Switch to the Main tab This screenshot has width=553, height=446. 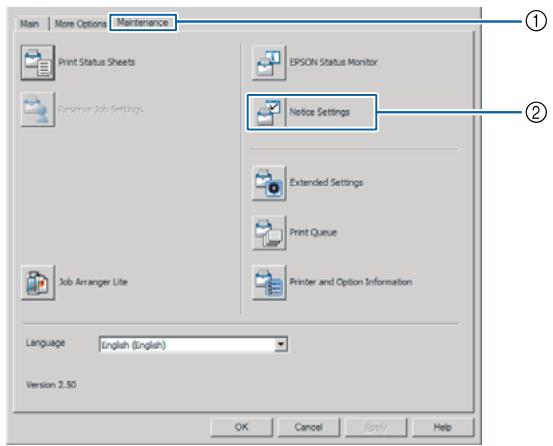(x=30, y=24)
